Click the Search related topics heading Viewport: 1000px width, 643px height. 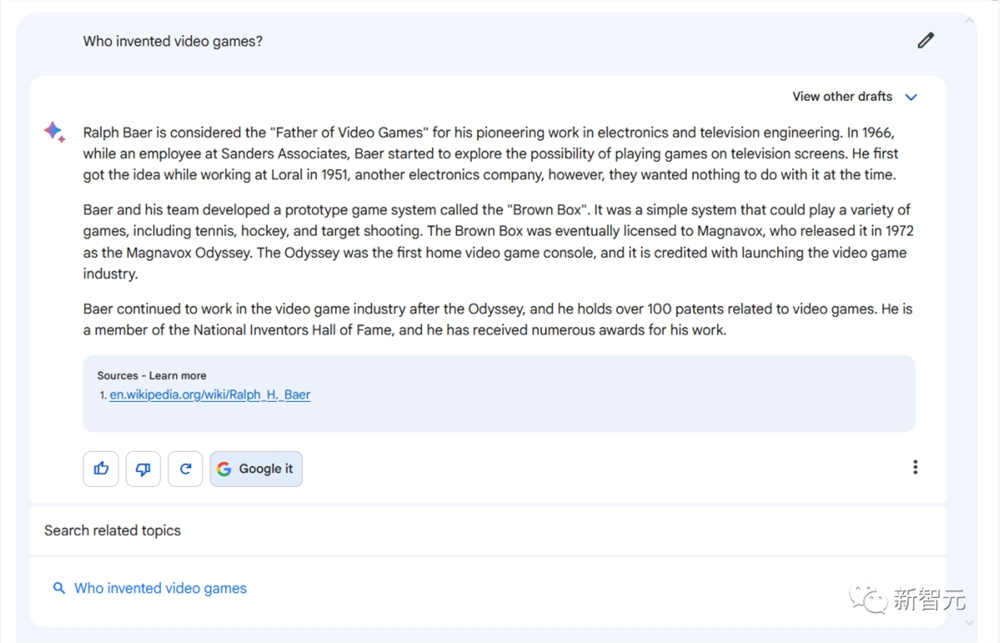[112, 531]
